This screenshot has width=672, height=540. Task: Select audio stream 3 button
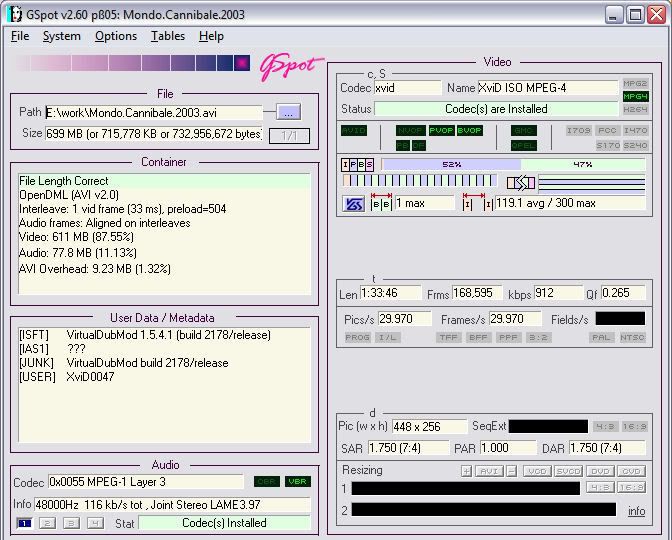point(72,524)
